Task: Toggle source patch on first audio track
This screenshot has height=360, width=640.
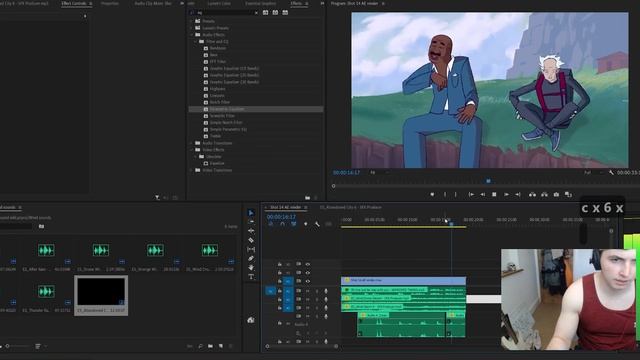Action: [x=270, y=291]
